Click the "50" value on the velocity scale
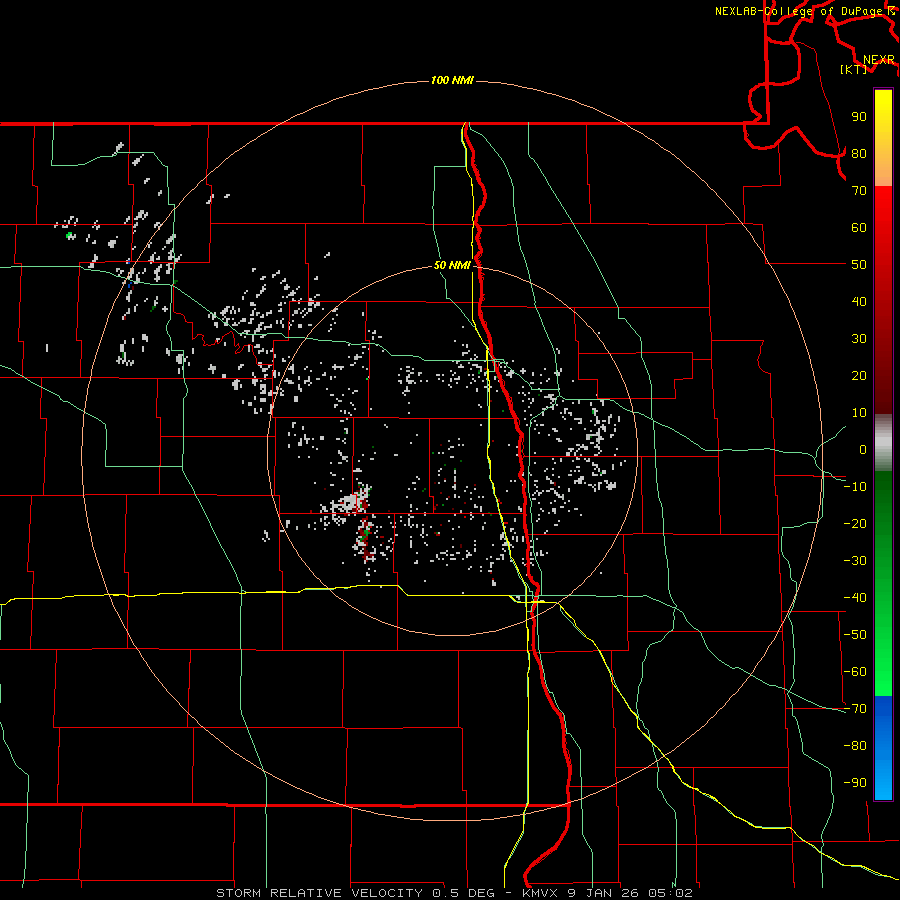 (859, 265)
